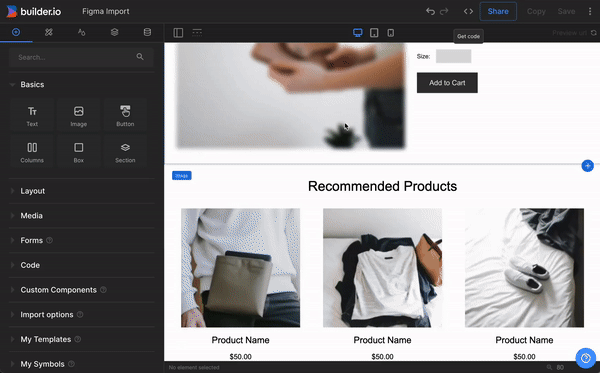Select the Button block
This screenshot has width=600, height=373.
click(125, 116)
